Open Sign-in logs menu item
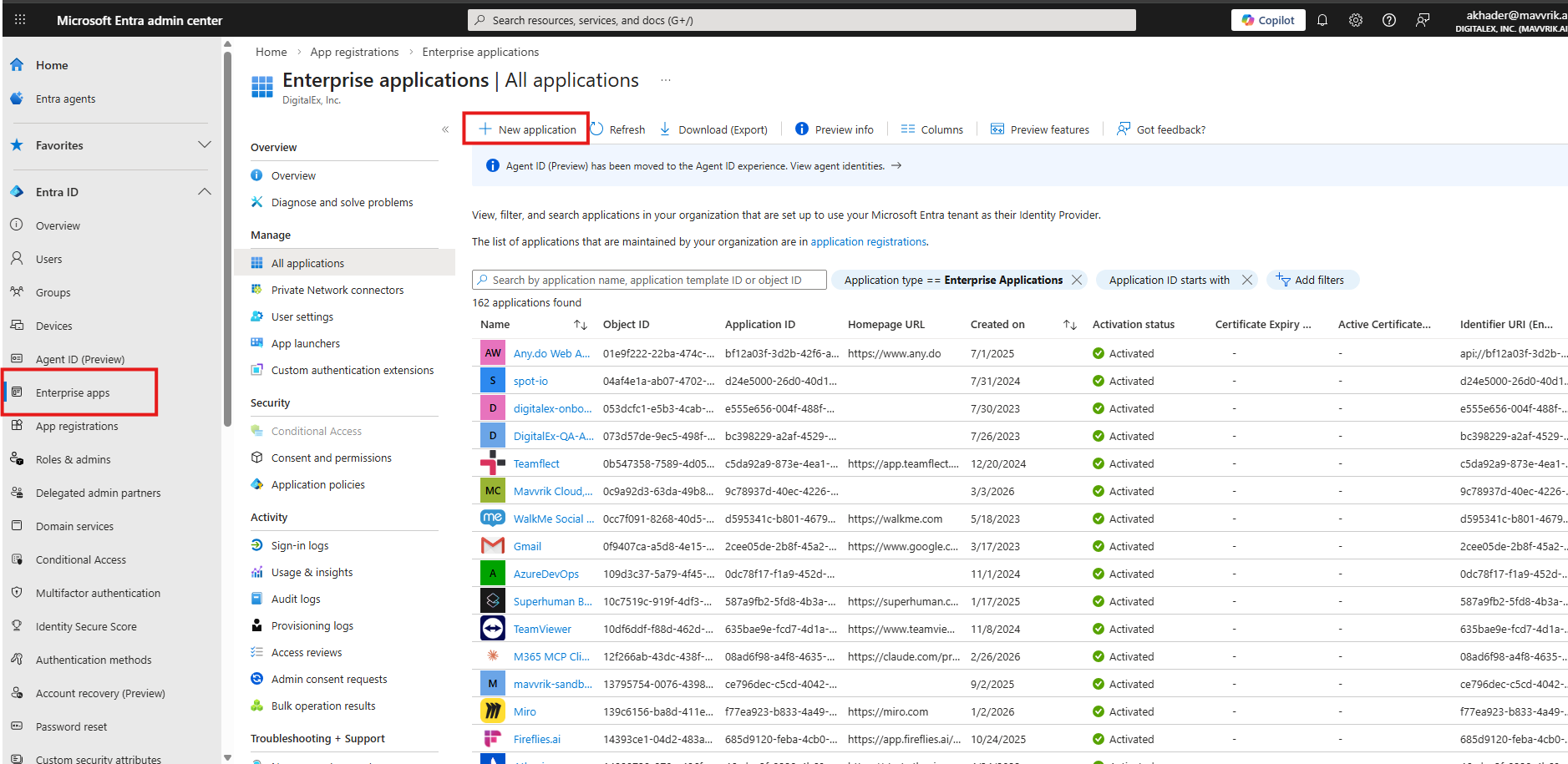Image resolution: width=1568 pixels, height=764 pixels. click(x=299, y=545)
